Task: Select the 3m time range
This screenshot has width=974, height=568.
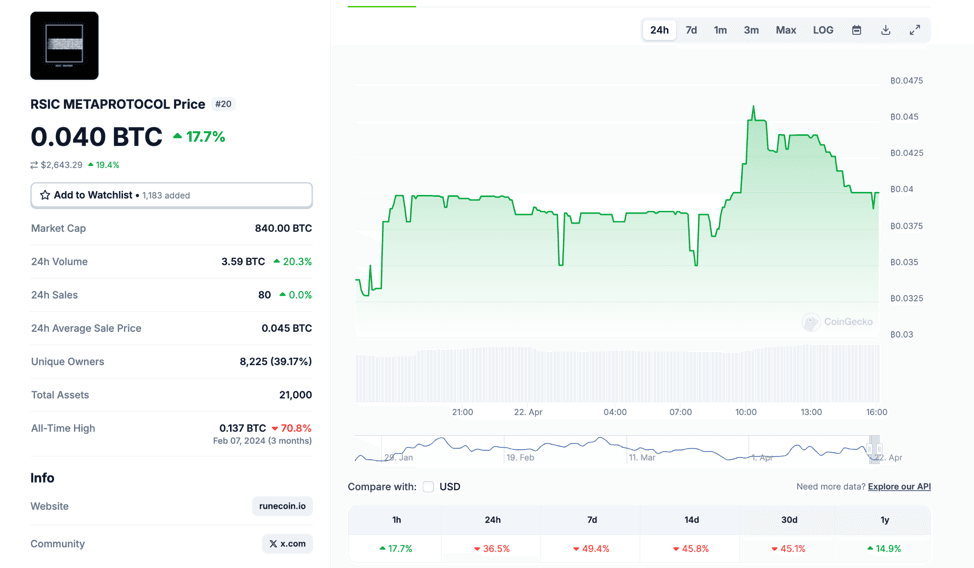Action: click(x=751, y=30)
